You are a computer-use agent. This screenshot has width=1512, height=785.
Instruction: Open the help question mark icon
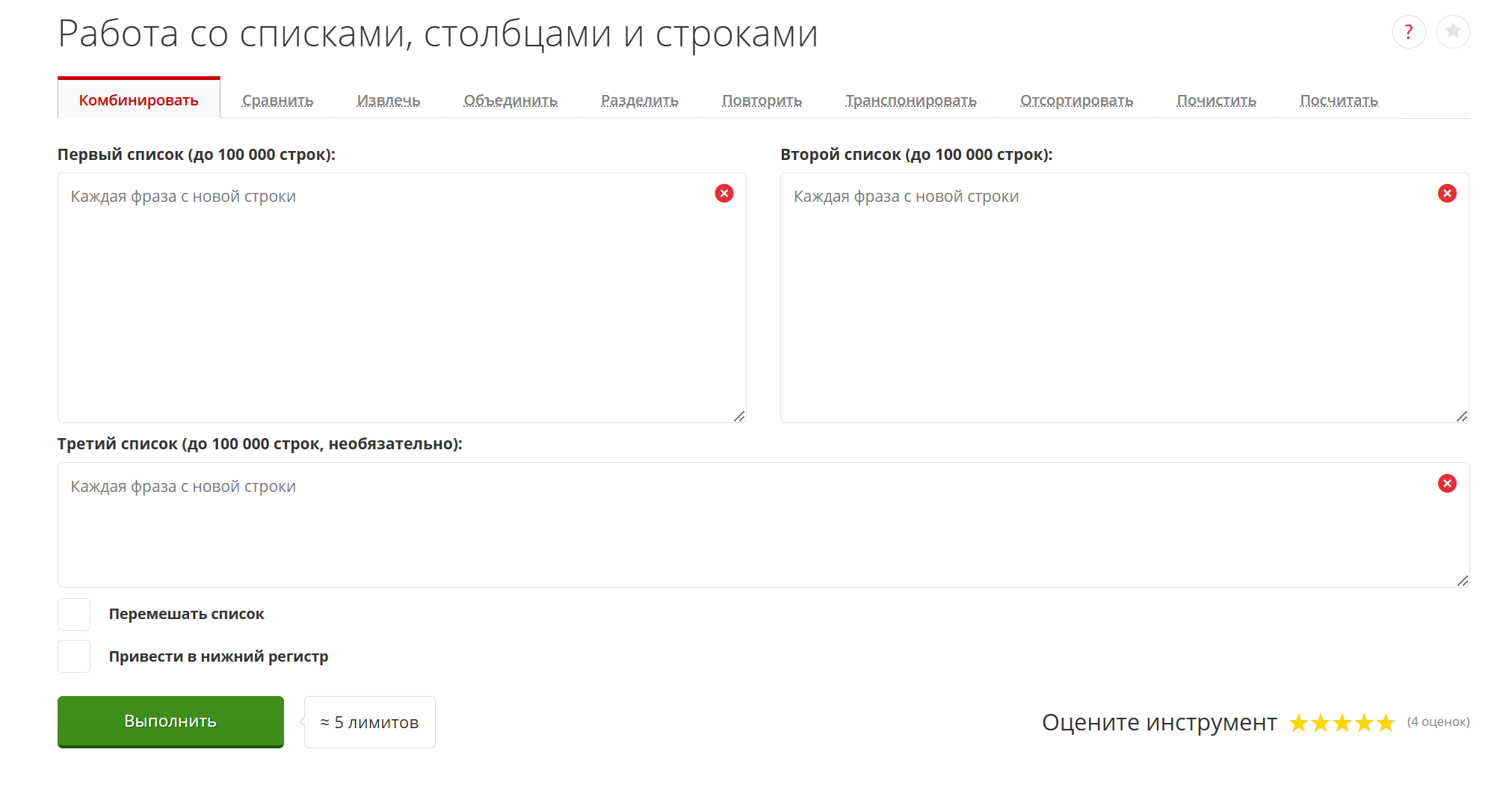coord(1409,32)
